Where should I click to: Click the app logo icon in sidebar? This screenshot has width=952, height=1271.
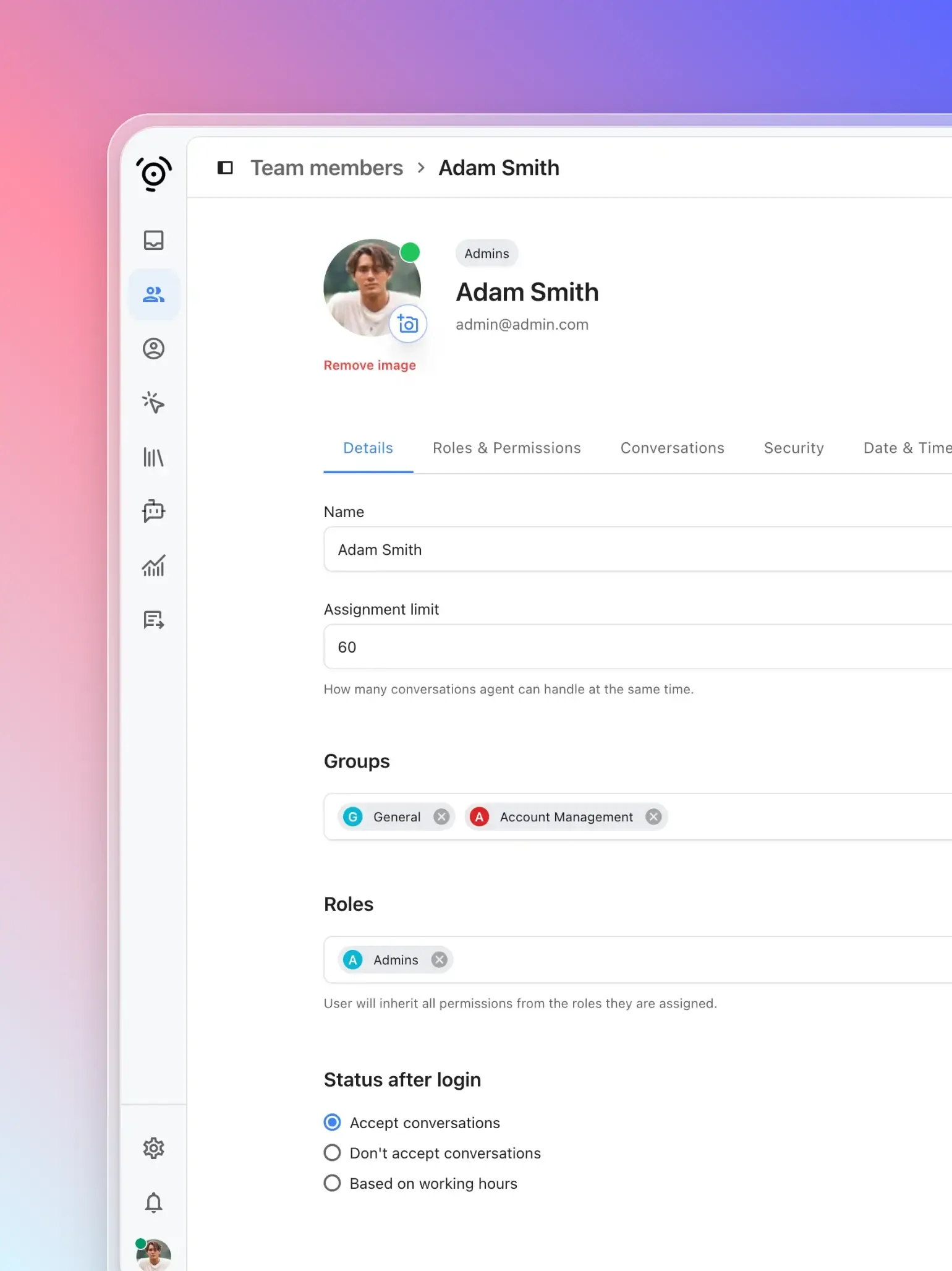(153, 174)
